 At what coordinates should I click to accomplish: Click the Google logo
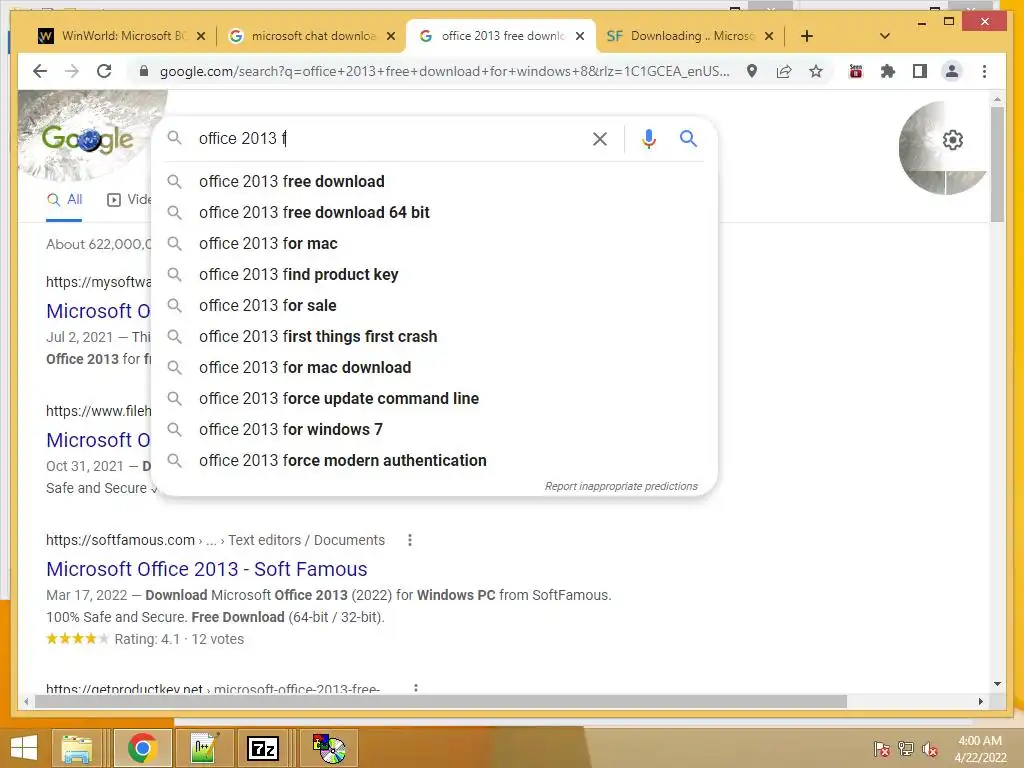pos(88,138)
